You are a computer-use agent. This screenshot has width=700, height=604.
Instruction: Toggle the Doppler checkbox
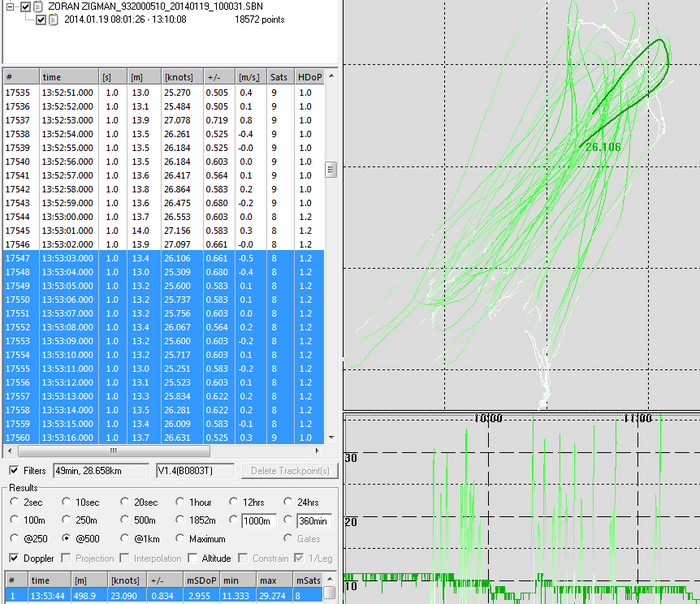pos(14,558)
